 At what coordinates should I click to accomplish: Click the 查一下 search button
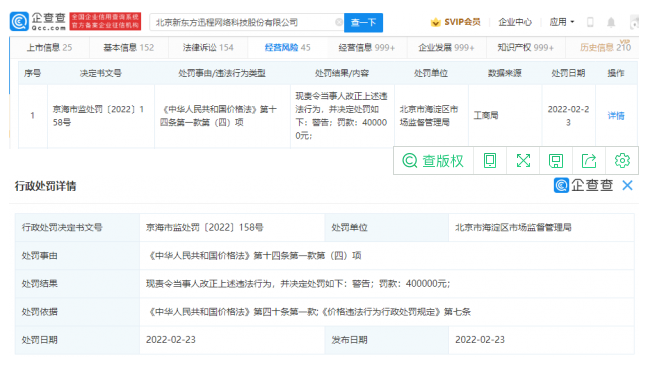(x=363, y=22)
